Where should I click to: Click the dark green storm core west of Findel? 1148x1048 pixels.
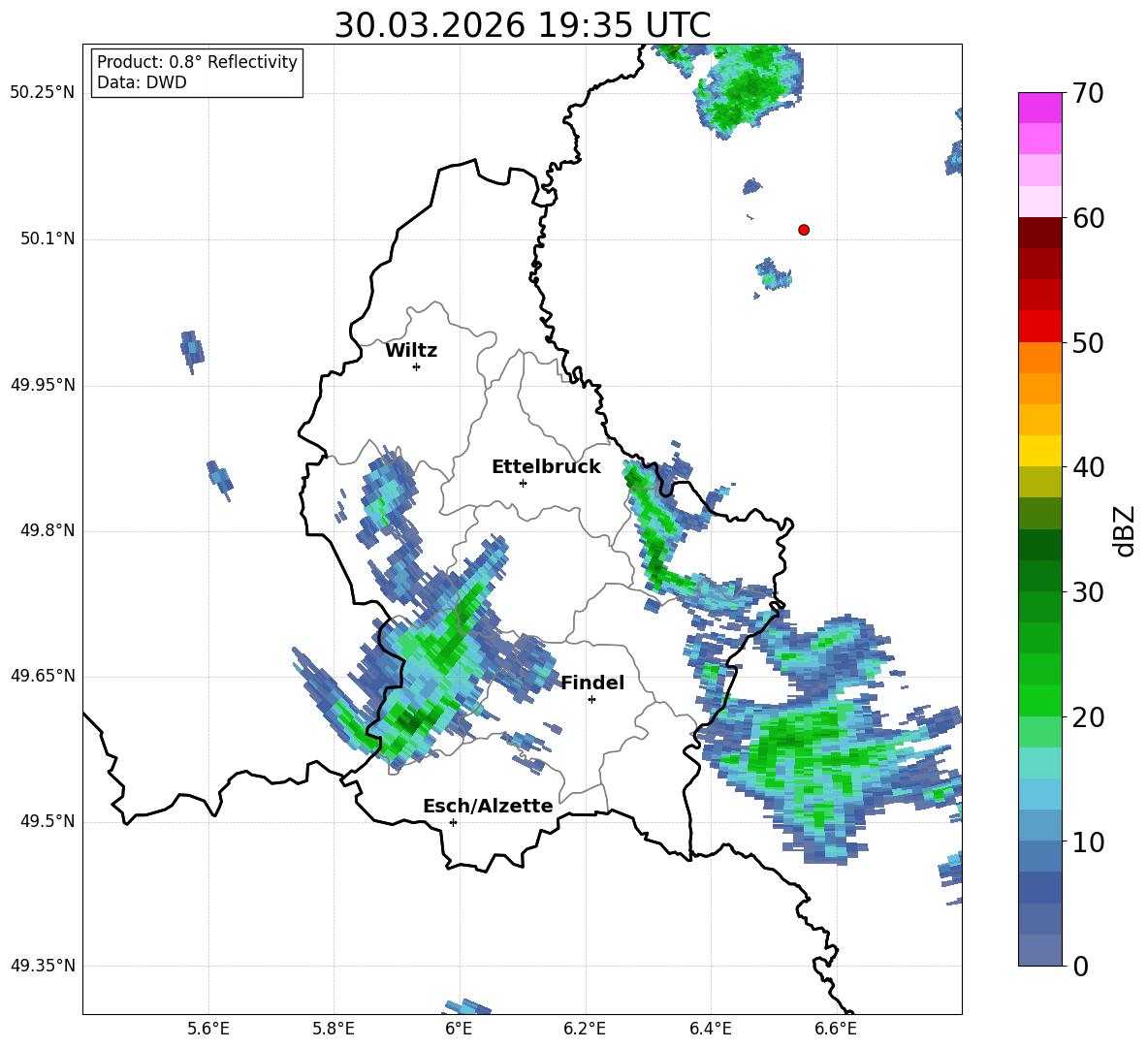coord(412,721)
